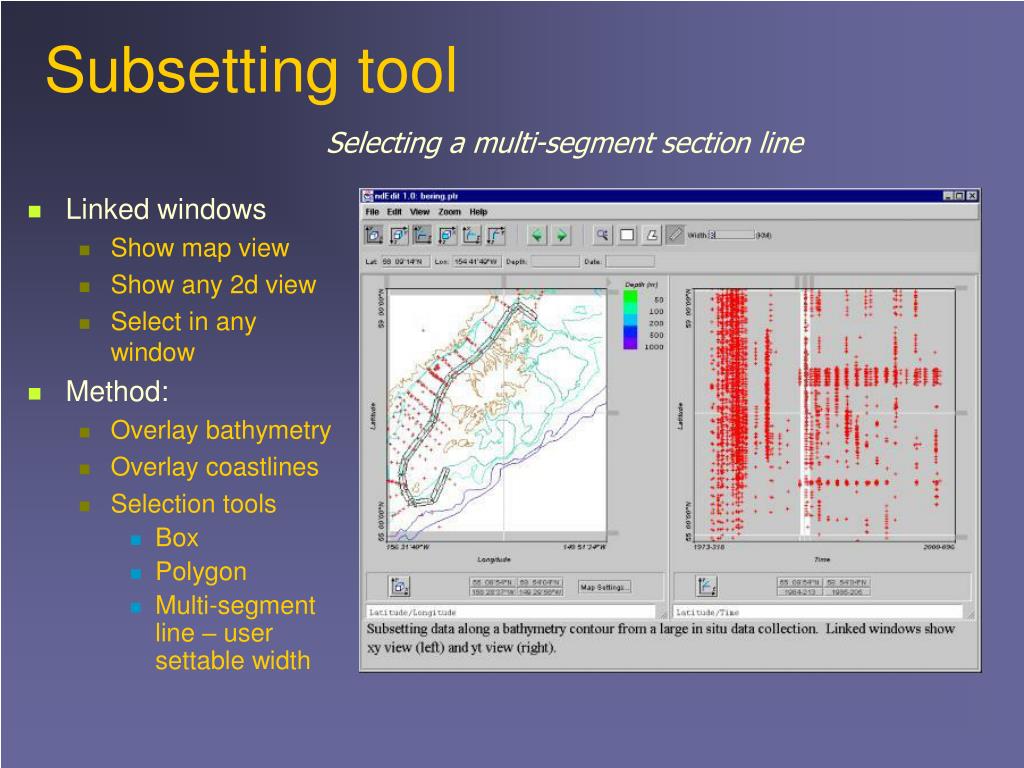Click the second axis-view icon in the toolbar
Image resolution: width=1024 pixels, height=768 pixels.
tap(398, 235)
